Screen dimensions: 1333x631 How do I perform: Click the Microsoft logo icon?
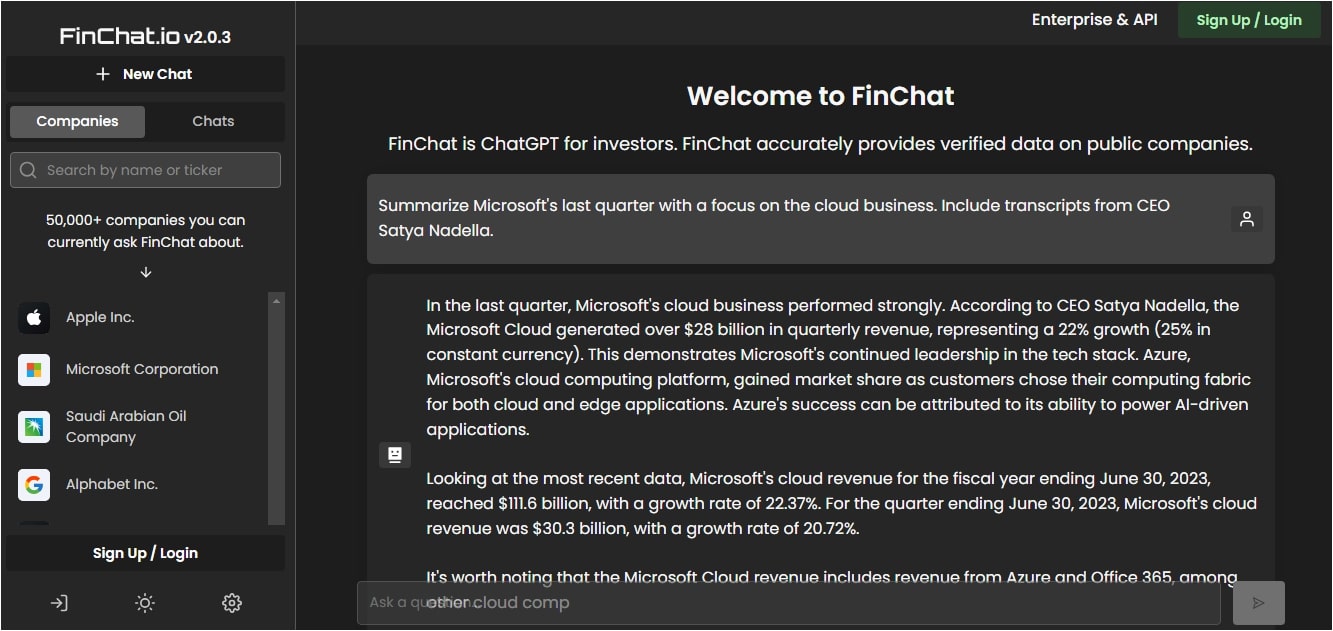click(x=34, y=370)
